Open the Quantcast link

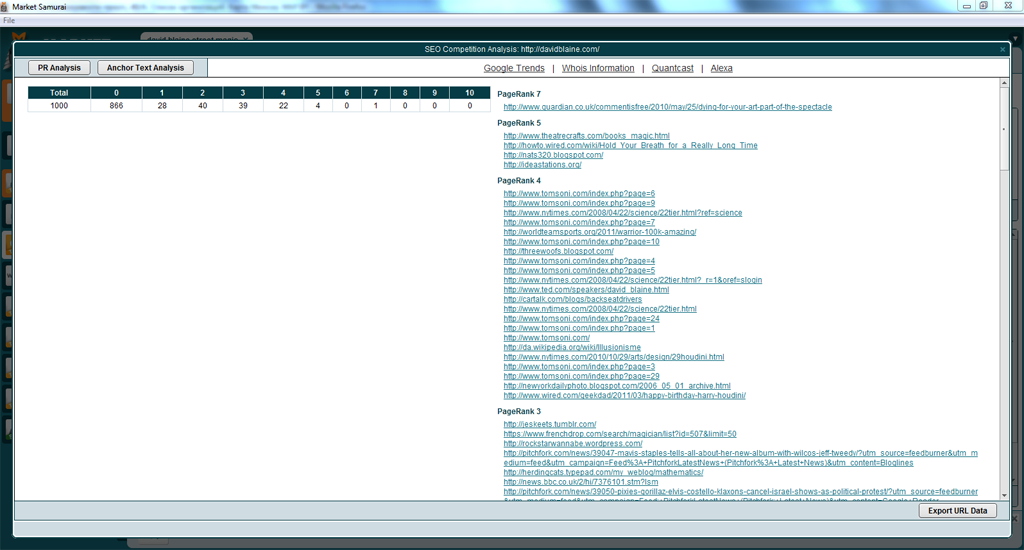pyautogui.click(x=673, y=68)
